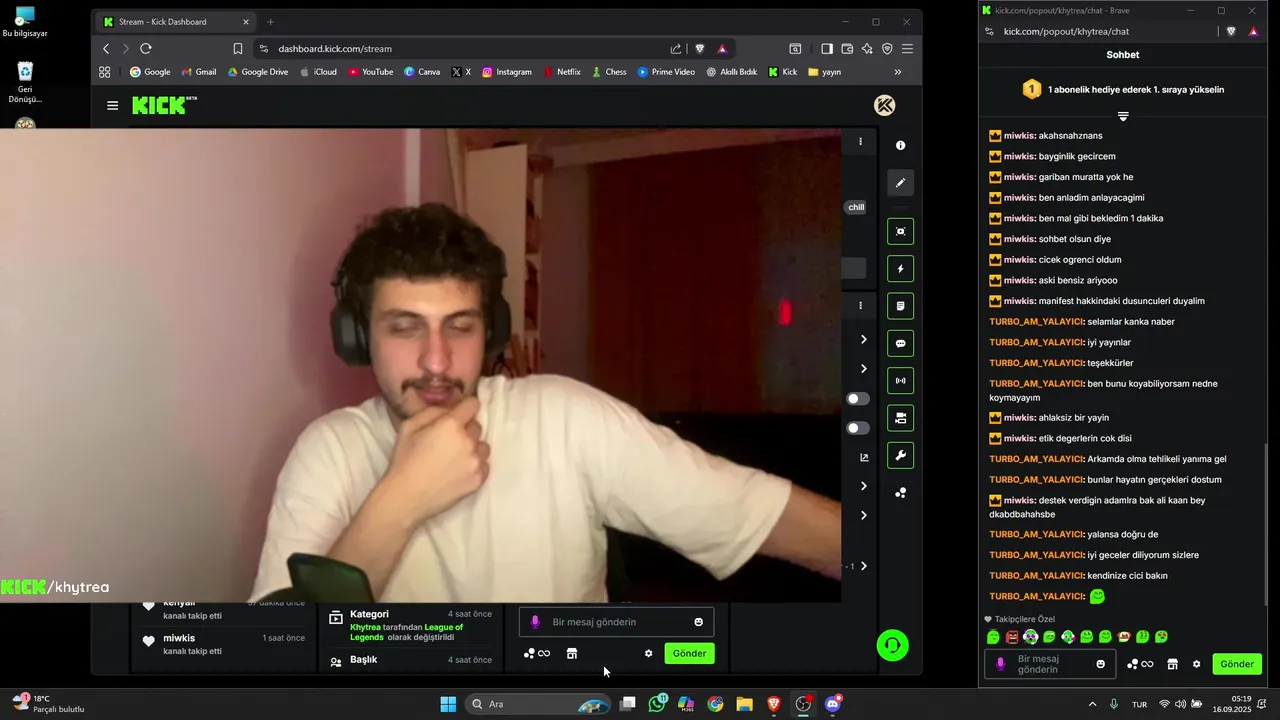Toggle the lower switch in dashboard panel

858,428
